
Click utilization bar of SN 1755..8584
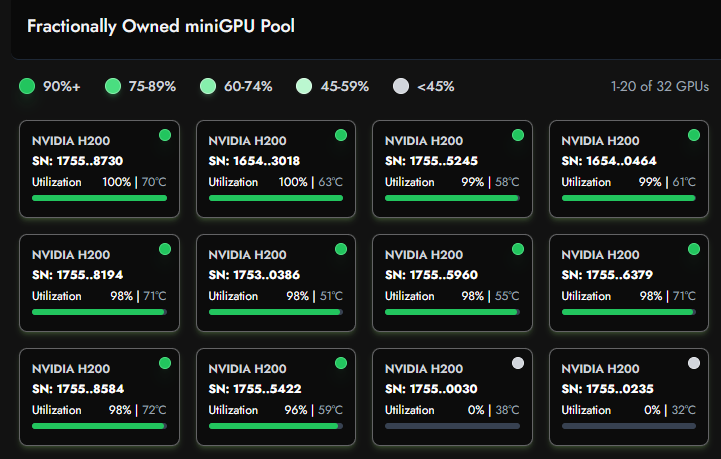point(99,426)
